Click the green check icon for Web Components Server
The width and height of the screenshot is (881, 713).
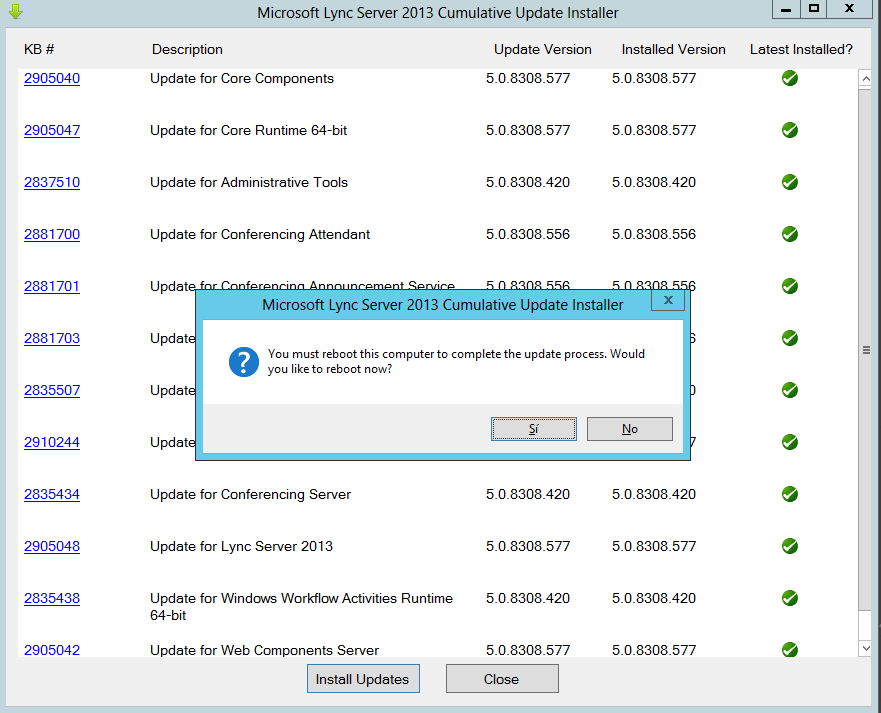pos(789,650)
